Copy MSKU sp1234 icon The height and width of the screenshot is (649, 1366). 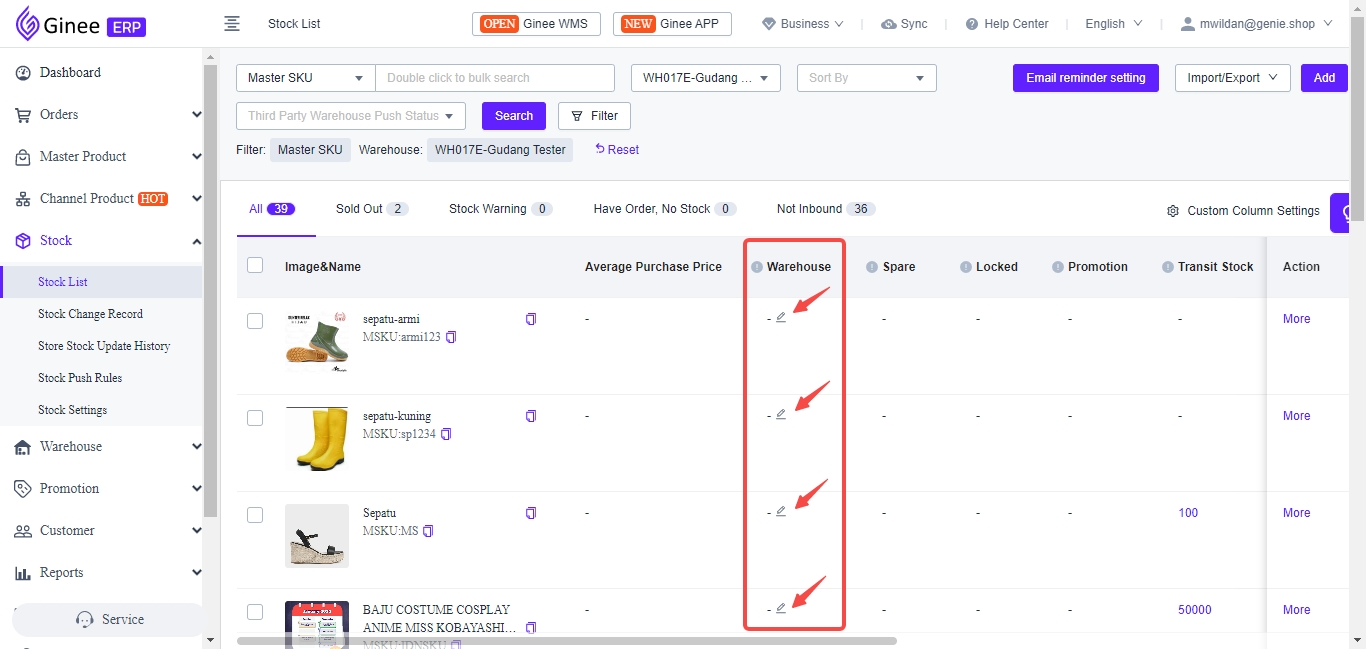click(x=446, y=434)
